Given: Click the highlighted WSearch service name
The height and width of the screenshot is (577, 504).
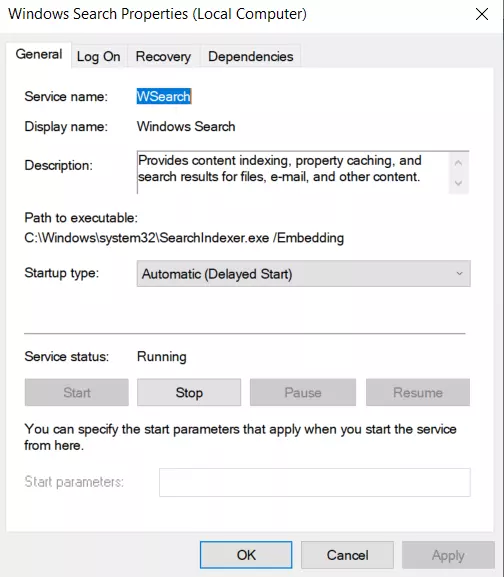Looking at the screenshot, I should coord(164,96).
